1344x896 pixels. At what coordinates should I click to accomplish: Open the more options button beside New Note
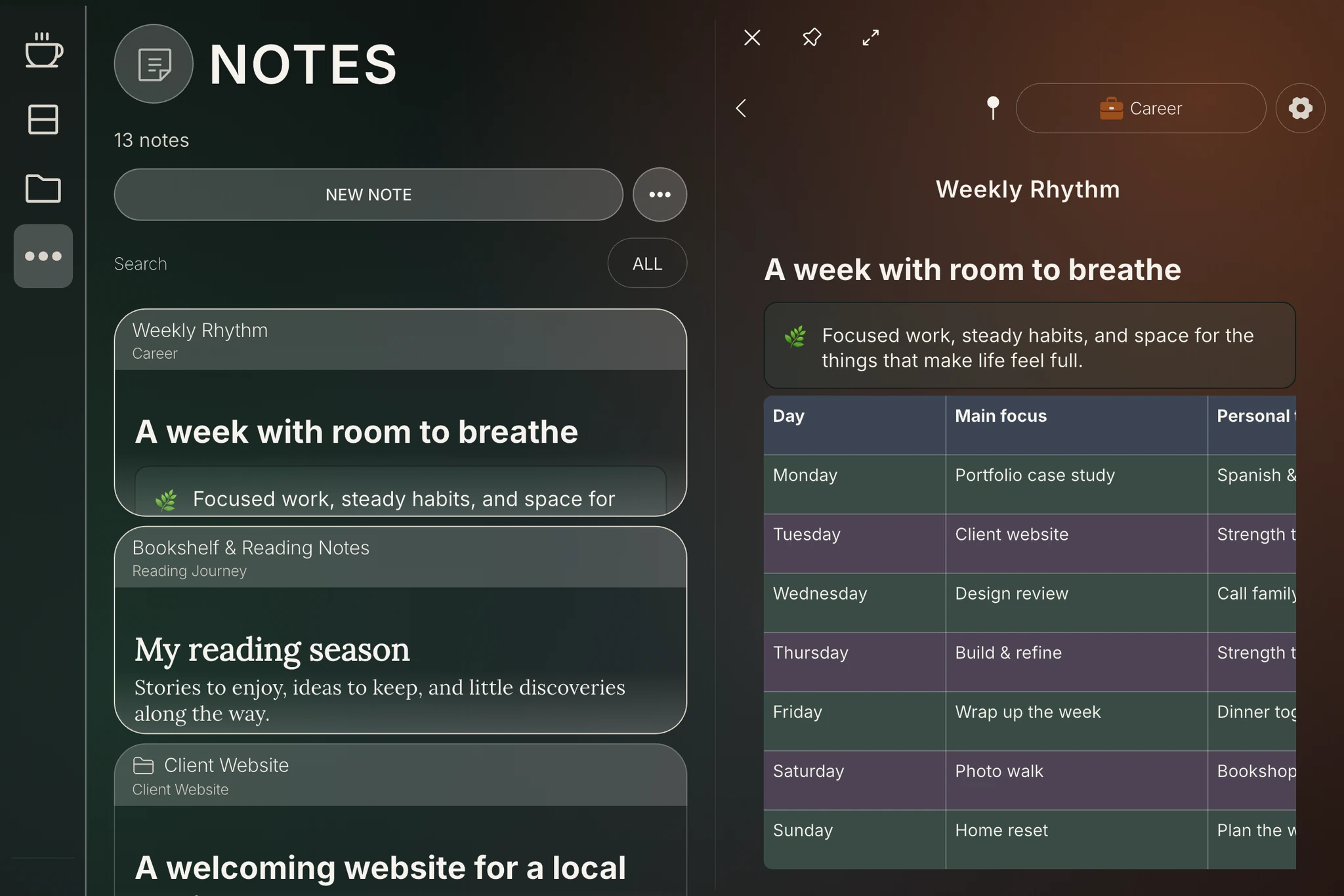(x=660, y=194)
